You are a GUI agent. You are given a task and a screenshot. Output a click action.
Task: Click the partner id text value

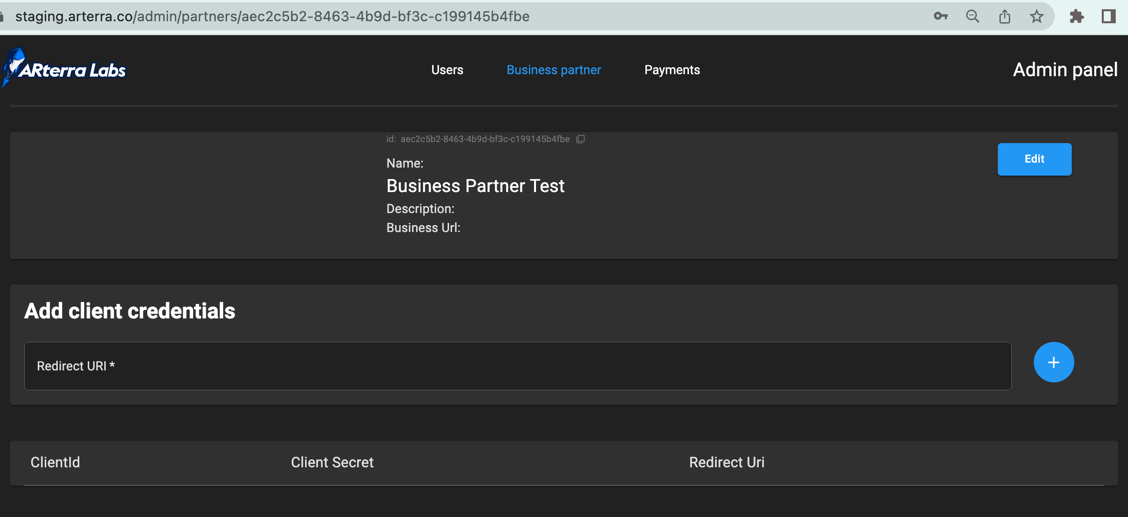[x=485, y=139]
